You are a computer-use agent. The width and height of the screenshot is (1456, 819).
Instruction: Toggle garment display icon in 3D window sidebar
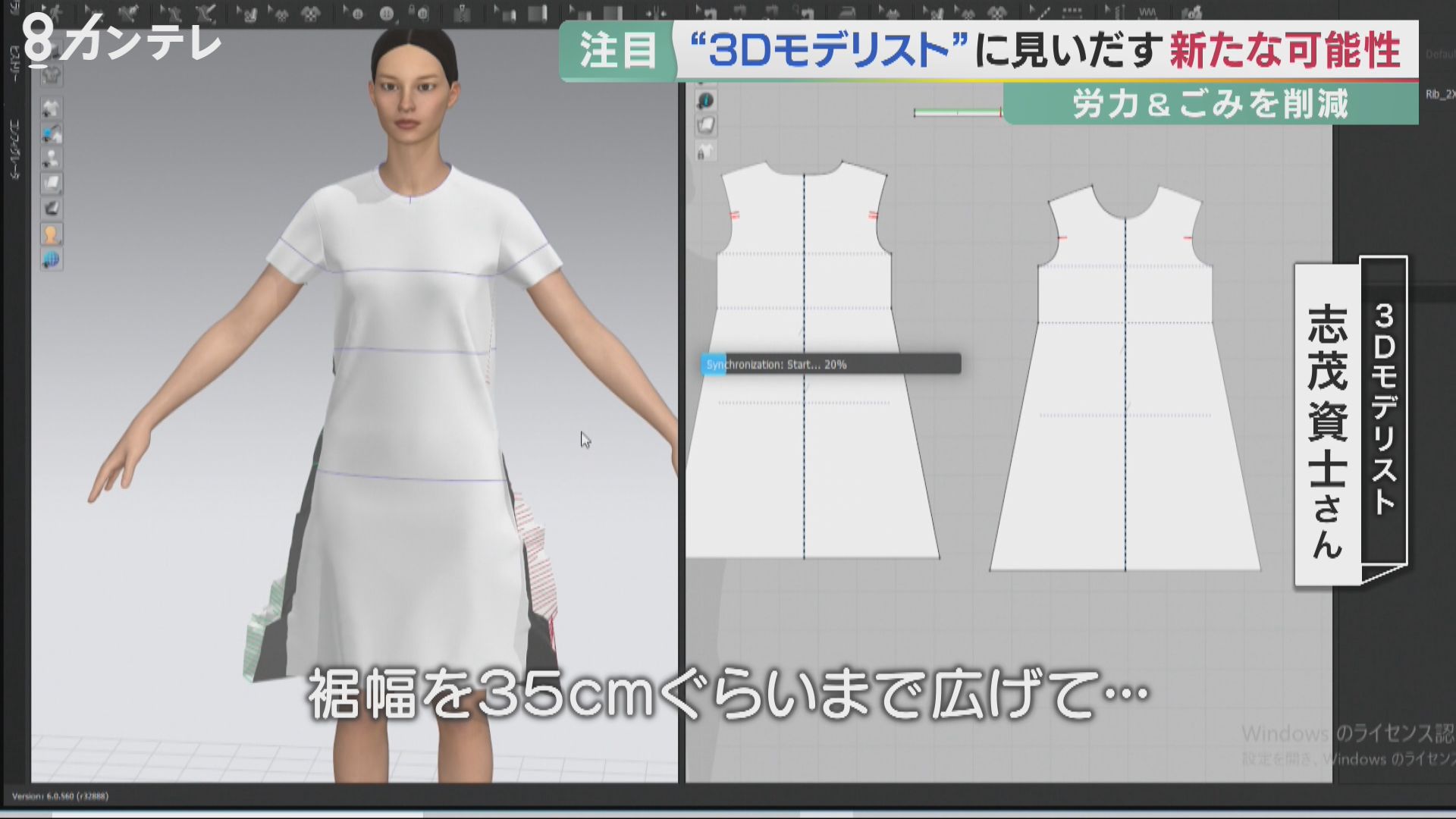(x=52, y=108)
